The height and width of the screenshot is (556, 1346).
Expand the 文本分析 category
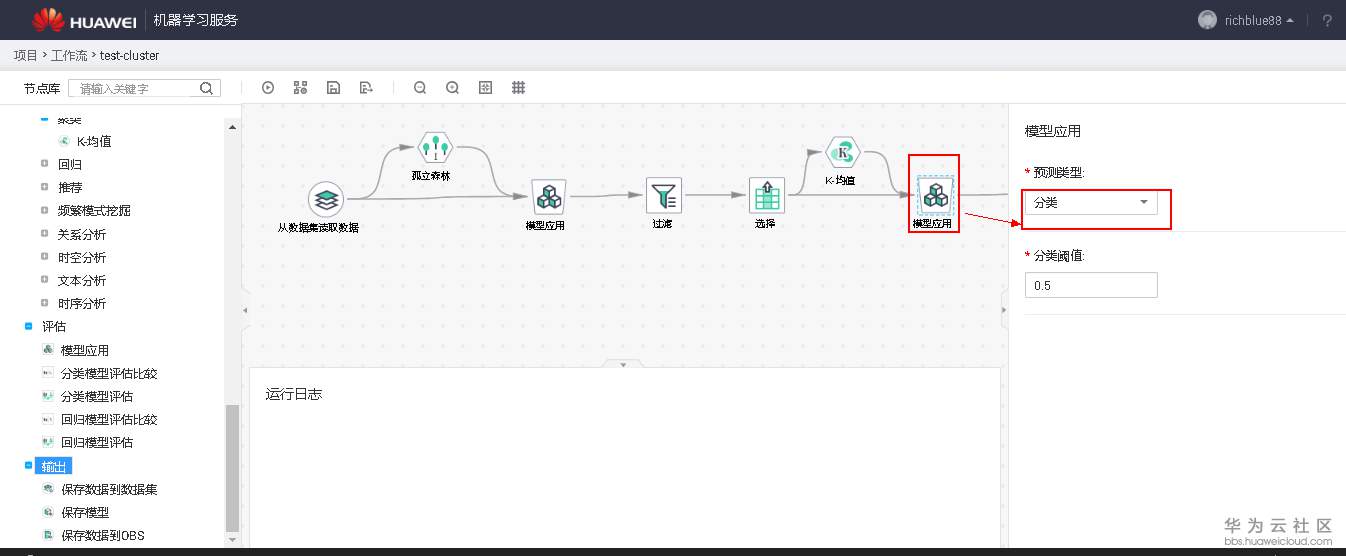coord(44,279)
